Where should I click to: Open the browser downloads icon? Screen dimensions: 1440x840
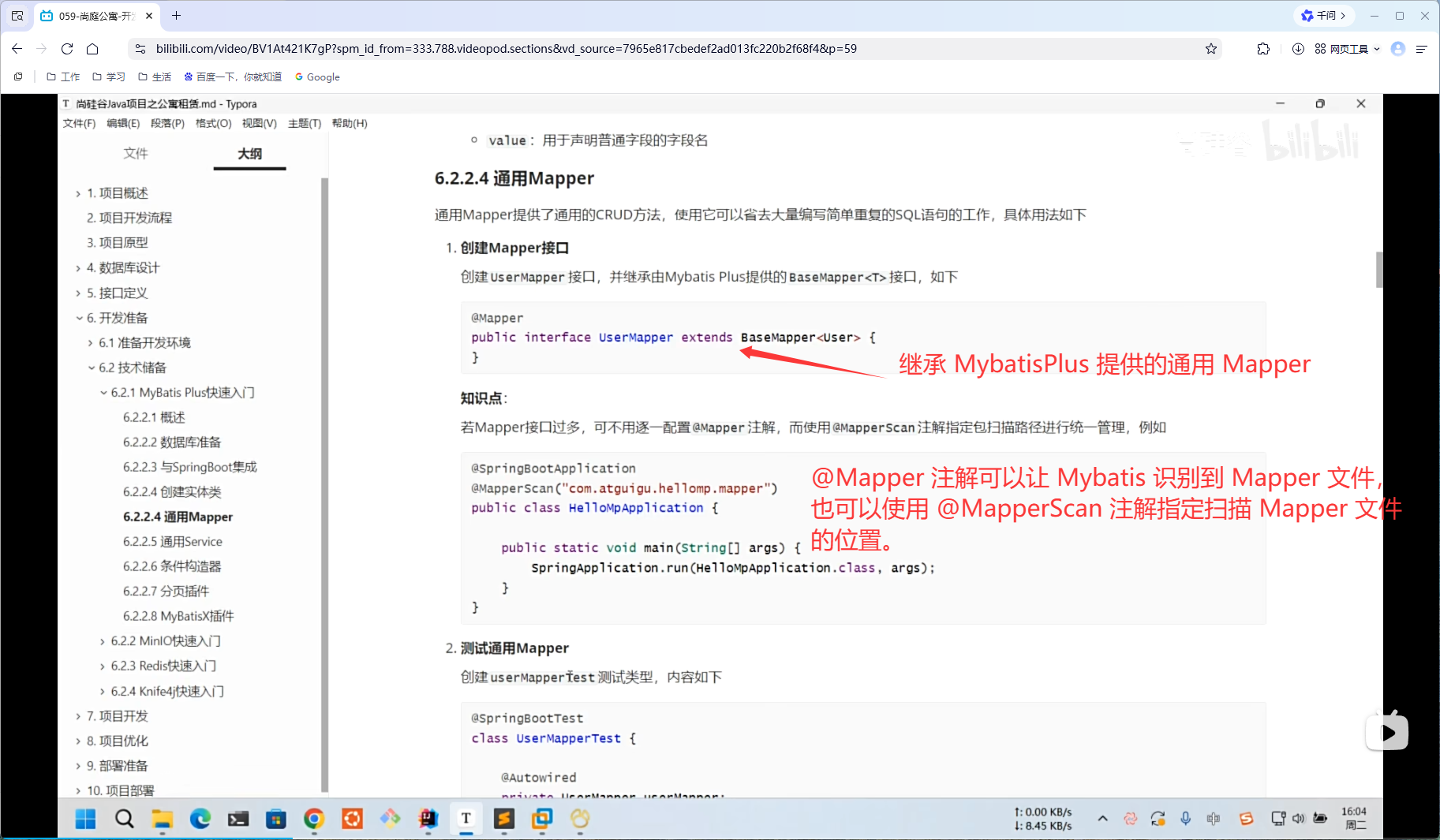1298,49
